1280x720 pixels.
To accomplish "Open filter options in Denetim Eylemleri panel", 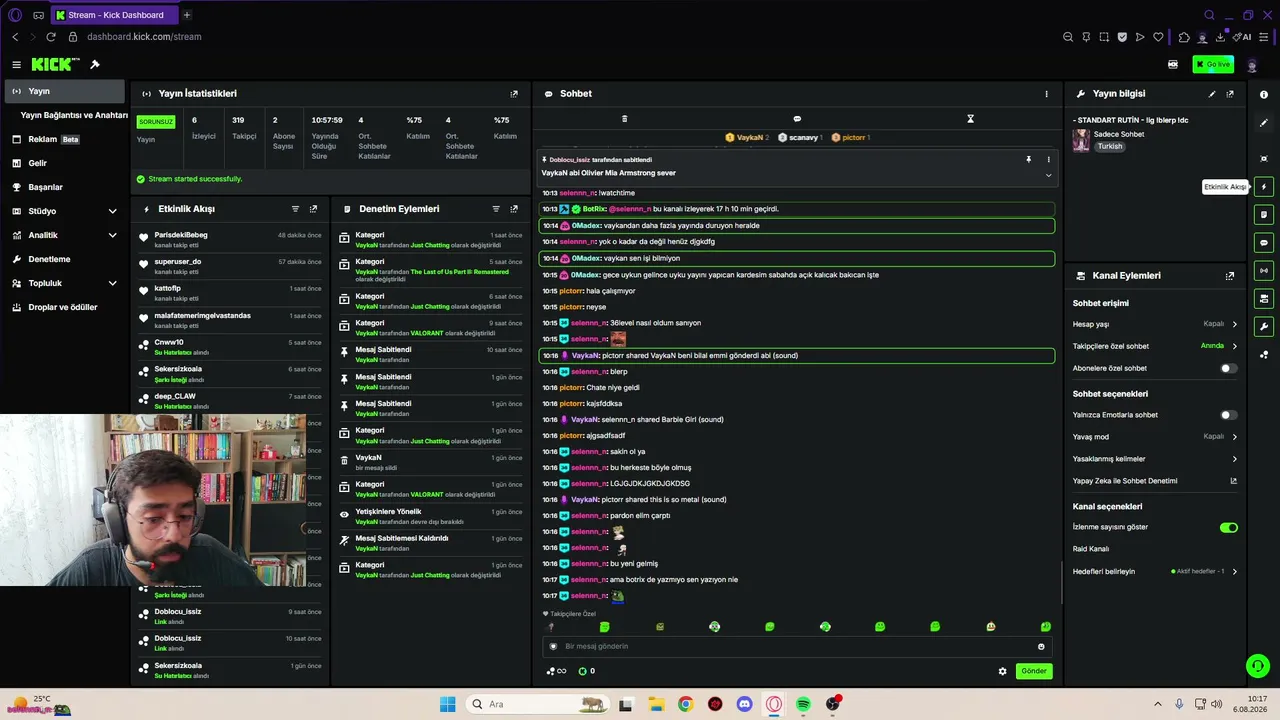I will (496, 209).
